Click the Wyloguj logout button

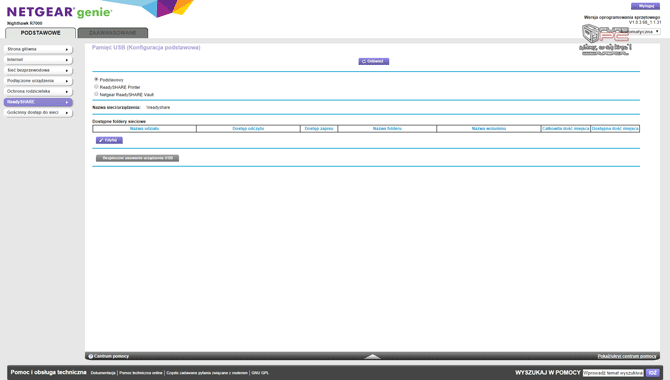click(x=645, y=6)
